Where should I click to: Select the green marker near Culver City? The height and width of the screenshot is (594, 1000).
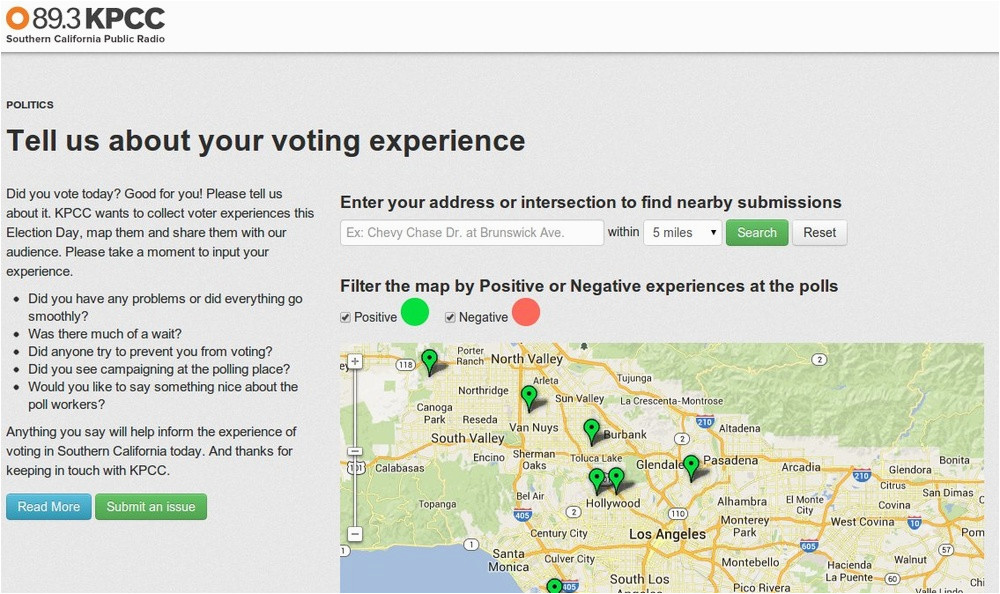[554, 586]
